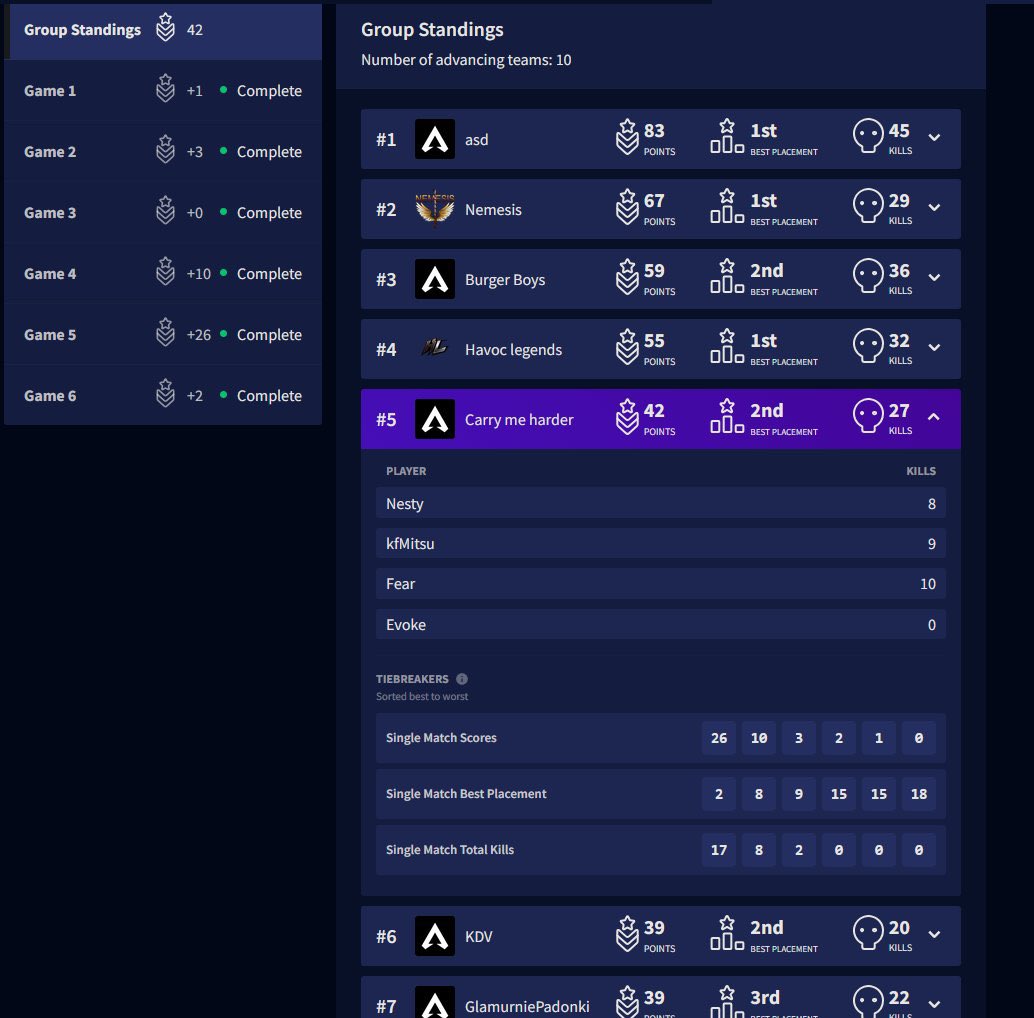Image resolution: width=1034 pixels, height=1018 pixels.
Task: Select Game 6 in sidebar
Action: point(163,396)
